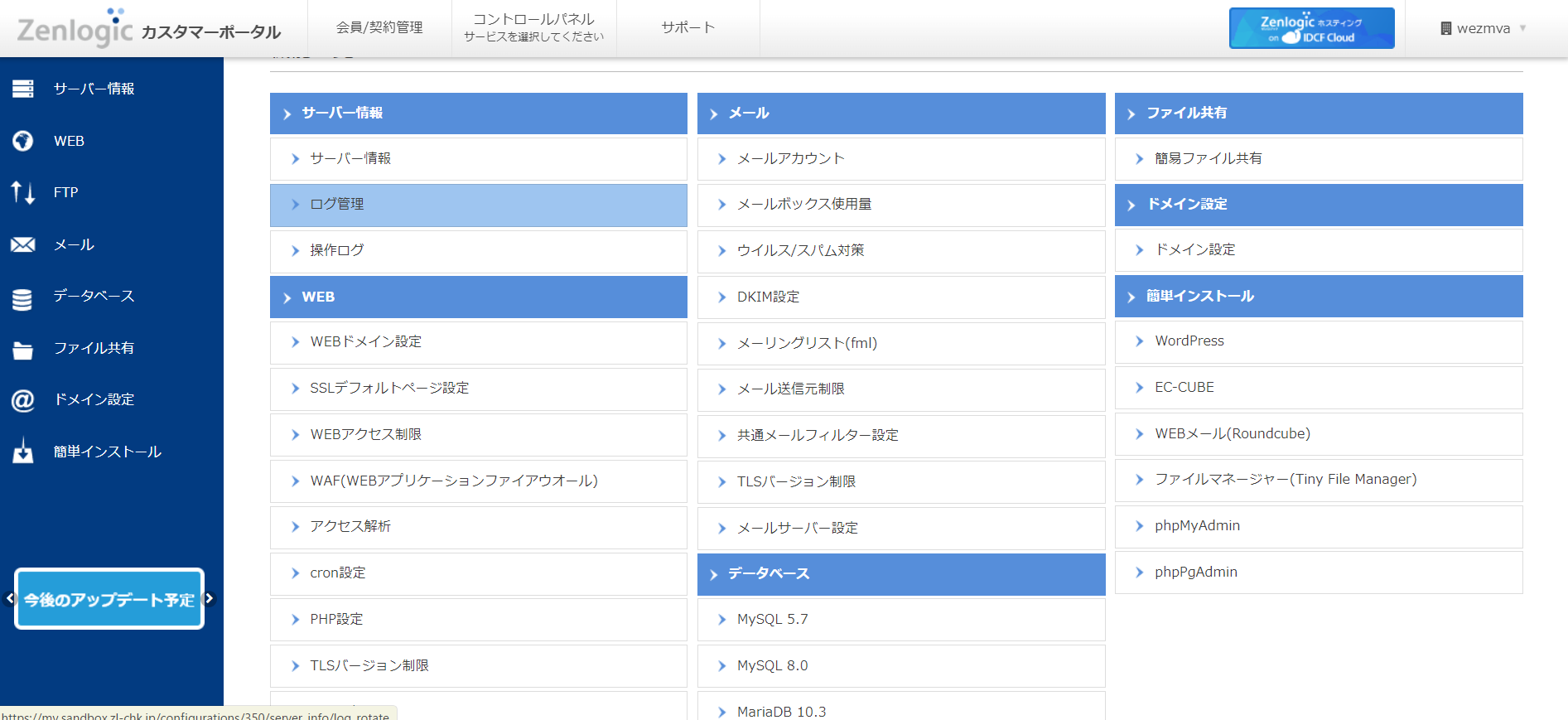Click the mail envelope icon in sidebar
This screenshot has width=1568, height=720.
point(23,244)
